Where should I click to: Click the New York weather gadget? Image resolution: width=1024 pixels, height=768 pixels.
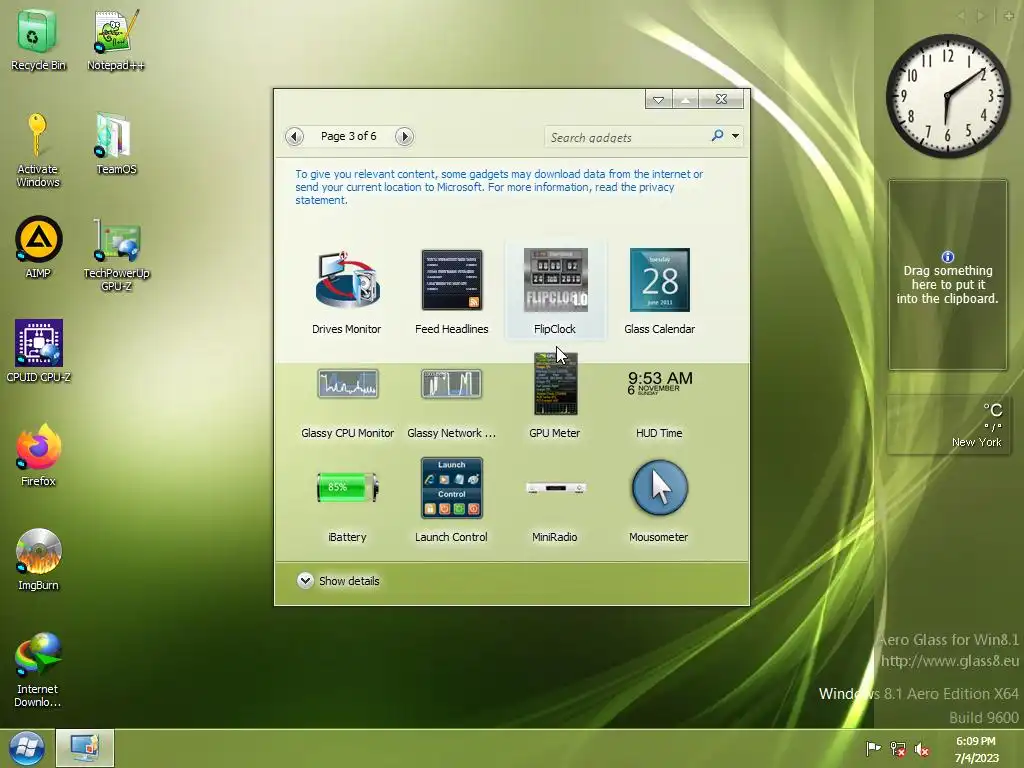click(x=948, y=424)
